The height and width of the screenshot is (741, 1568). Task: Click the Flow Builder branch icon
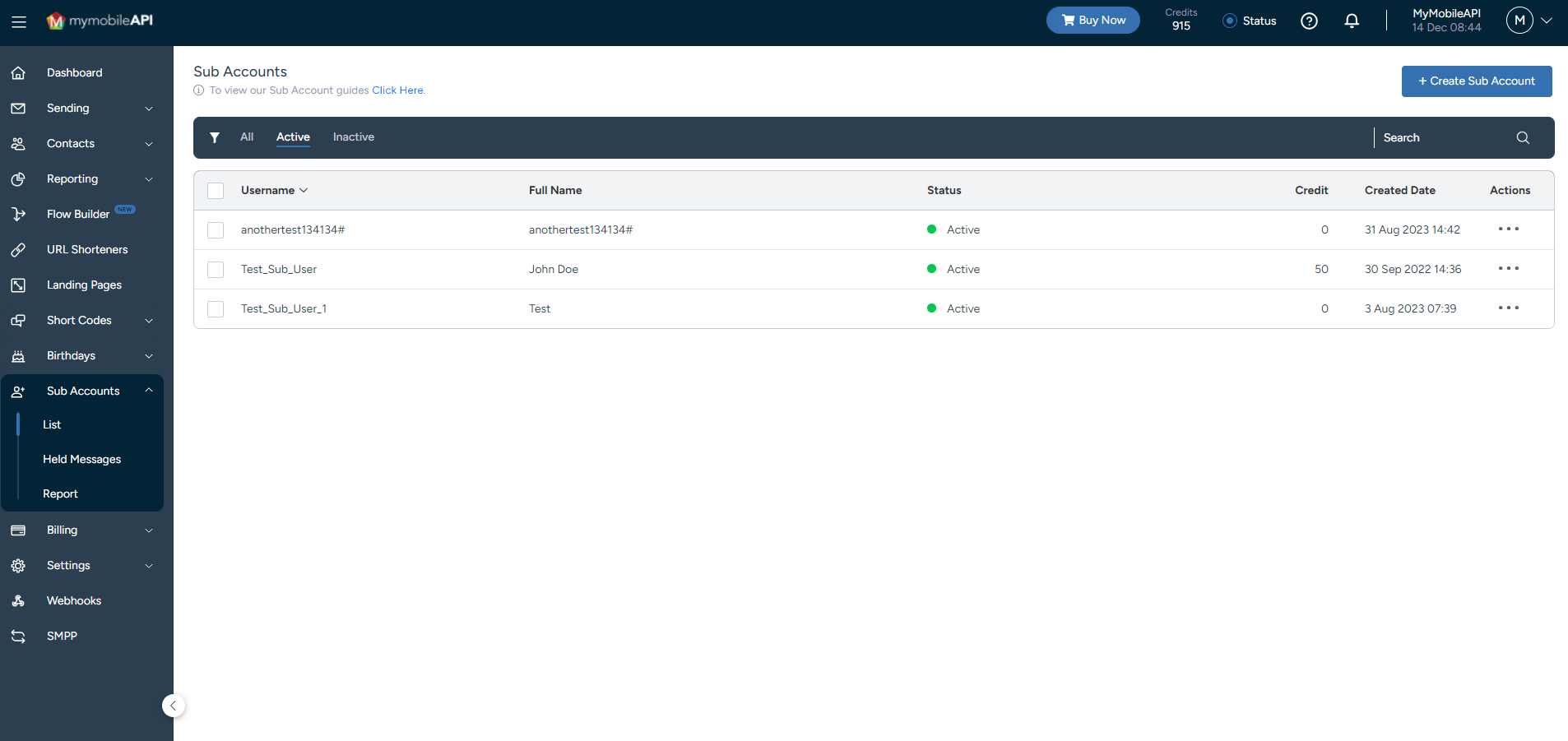pyautogui.click(x=18, y=215)
